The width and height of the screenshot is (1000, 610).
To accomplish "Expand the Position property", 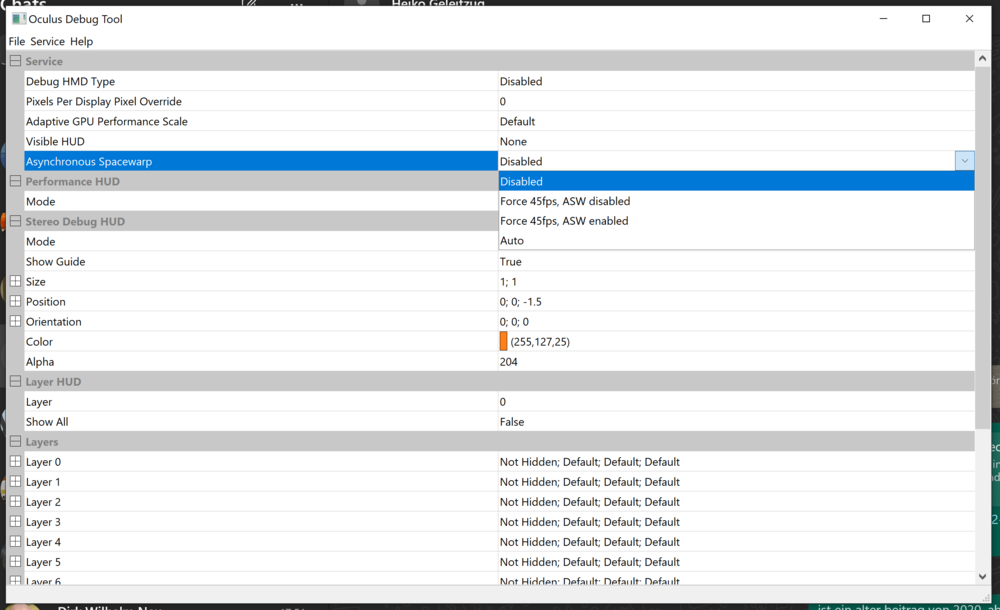I will pyautogui.click(x=15, y=301).
